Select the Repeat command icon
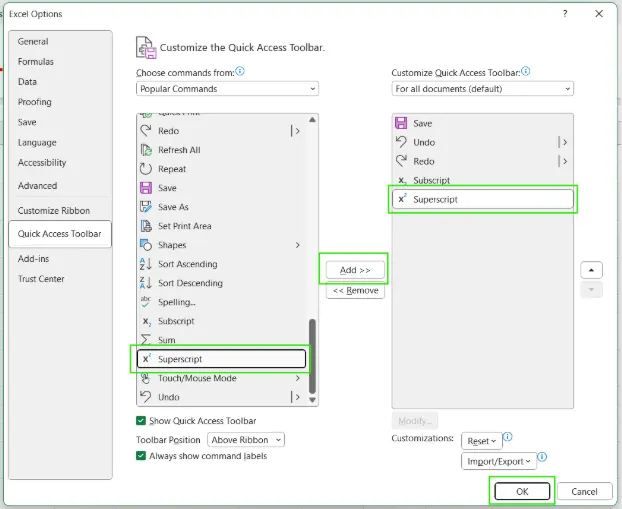This screenshot has width=622, height=509. click(x=146, y=169)
